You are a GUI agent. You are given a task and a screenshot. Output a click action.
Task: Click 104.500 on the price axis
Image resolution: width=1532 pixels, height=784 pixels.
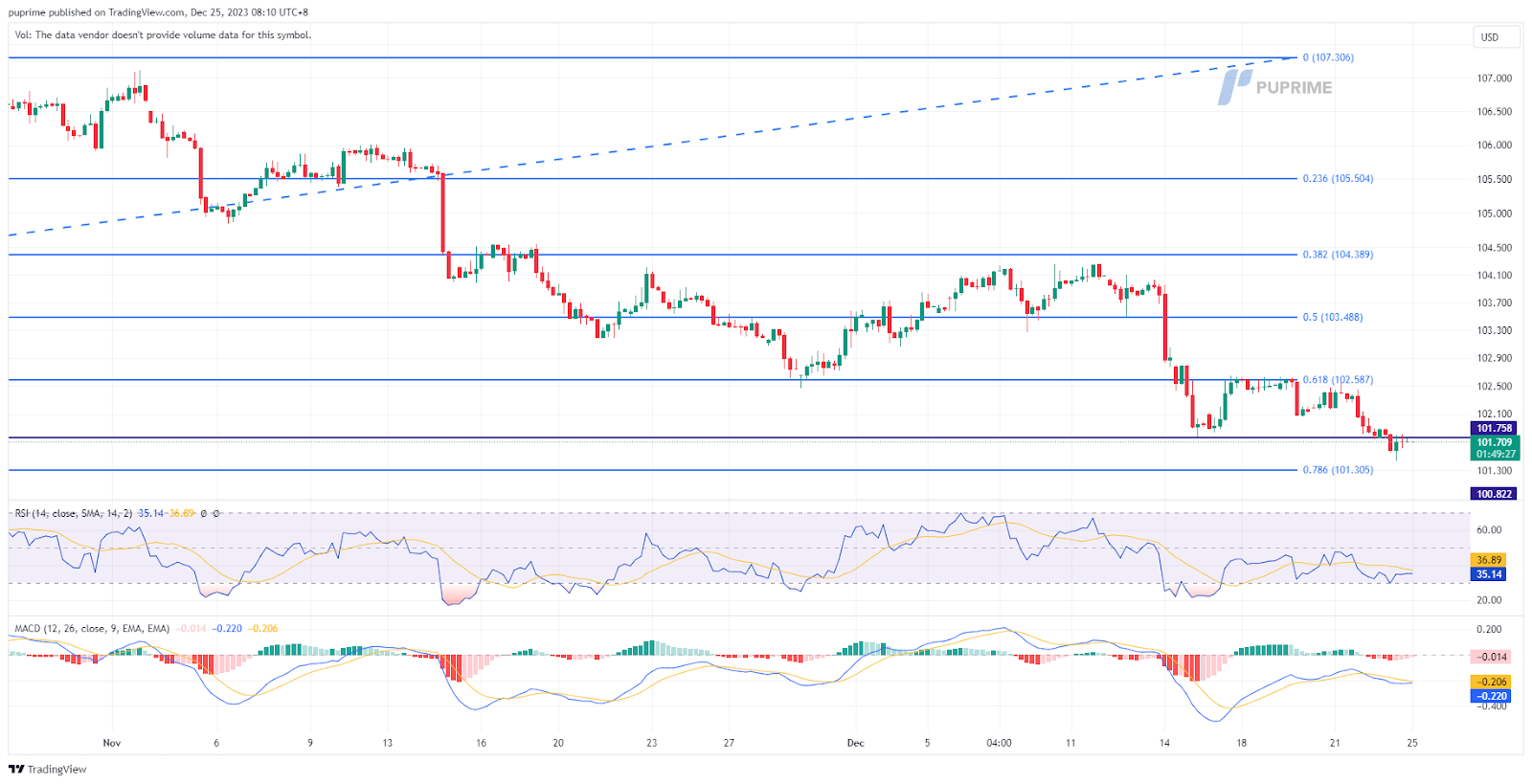pyautogui.click(x=1494, y=247)
